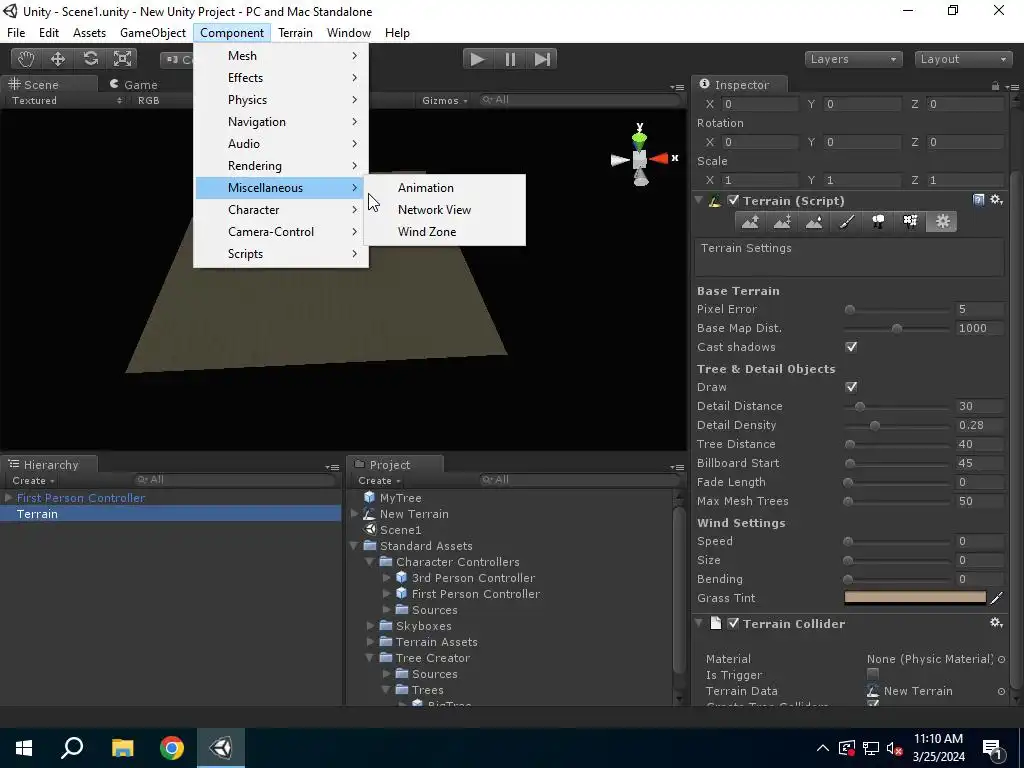The height and width of the screenshot is (768, 1024).
Task: Open the Layers dropdown
Action: click(854, 59)
